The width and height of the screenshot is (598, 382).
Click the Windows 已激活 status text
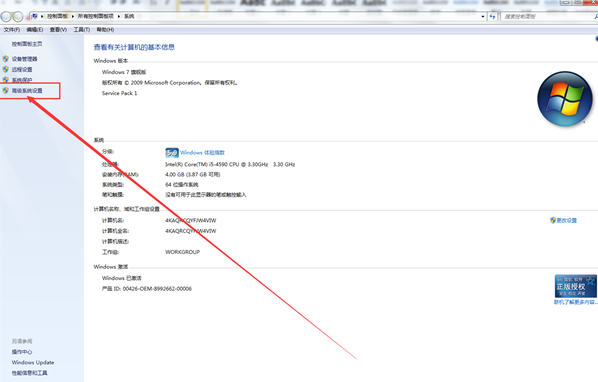(x=121, y=278)
